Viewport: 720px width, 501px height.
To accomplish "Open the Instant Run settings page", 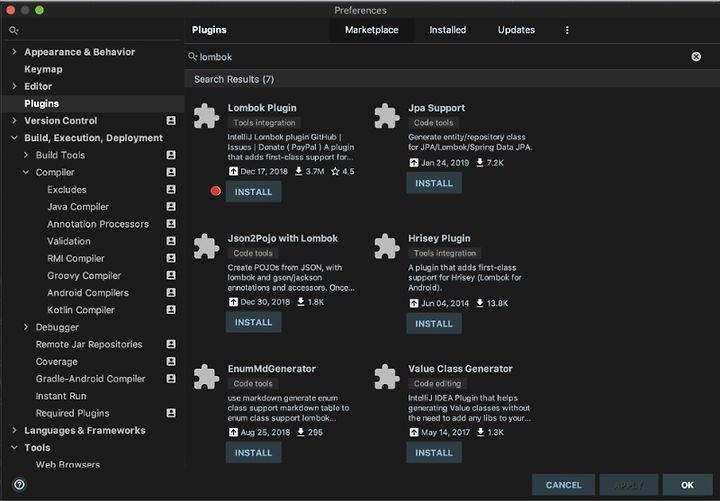I will 61,396.
